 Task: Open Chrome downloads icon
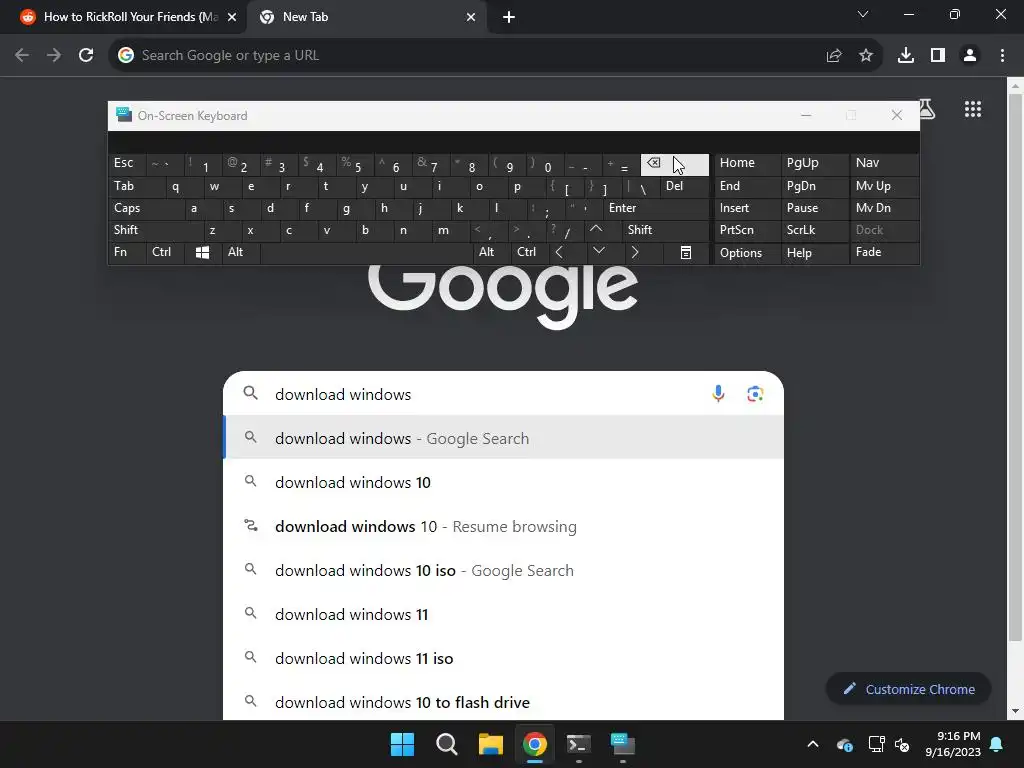[x=906, y=56]
